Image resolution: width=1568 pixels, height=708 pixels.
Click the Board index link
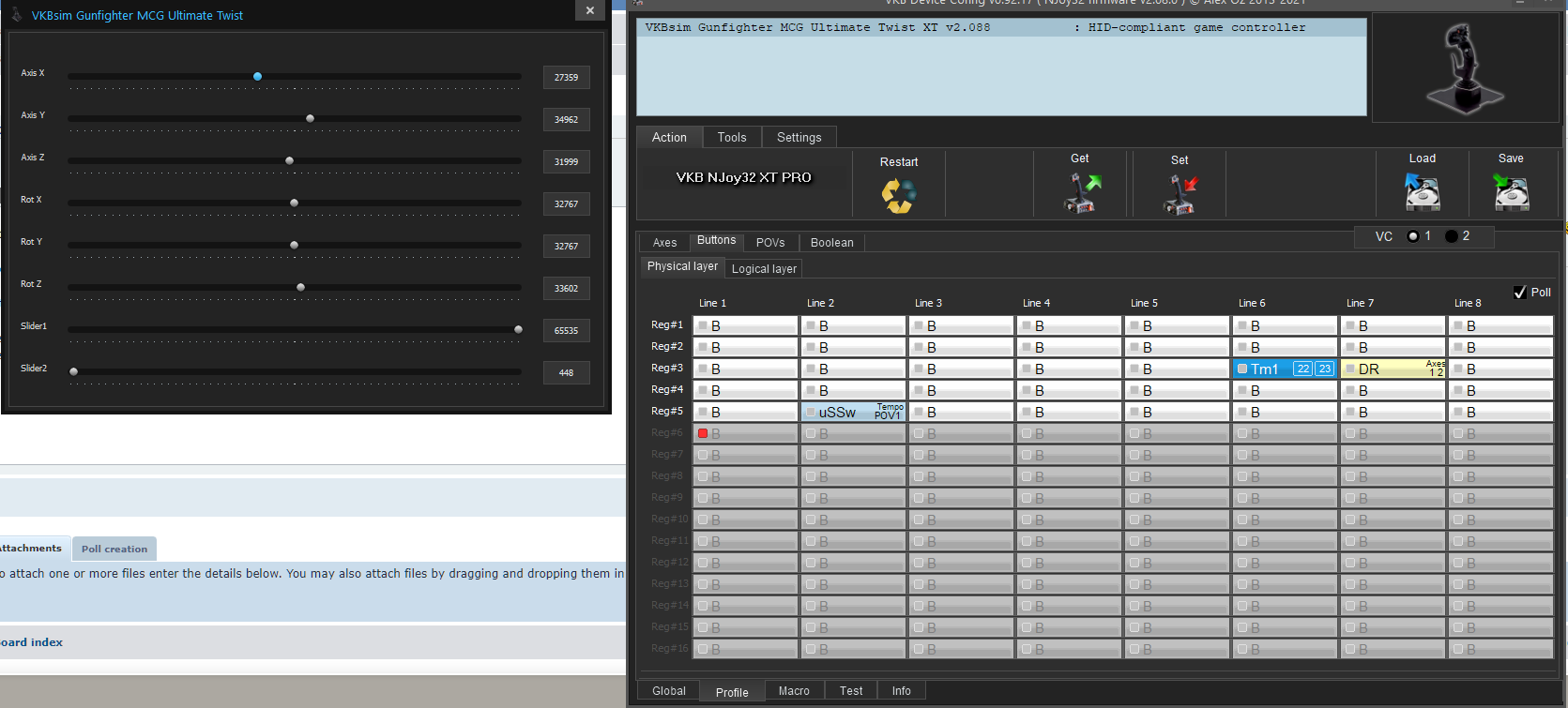point(31,642)
